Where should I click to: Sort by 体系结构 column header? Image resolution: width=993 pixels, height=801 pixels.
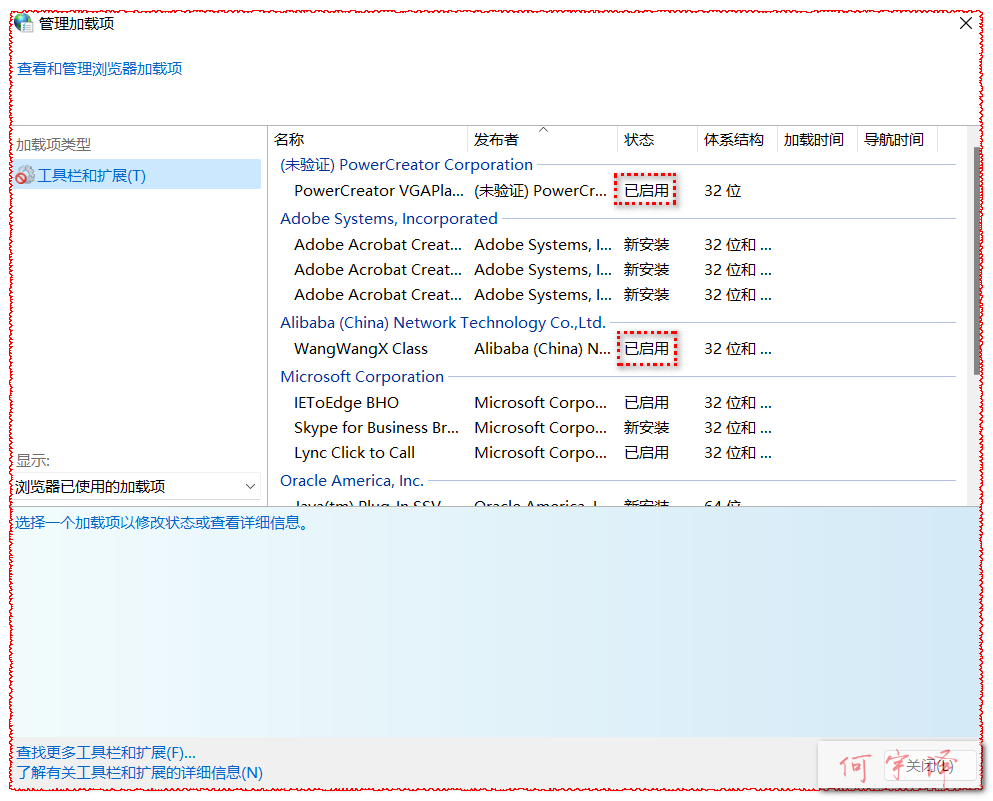[x=737, y=140]
